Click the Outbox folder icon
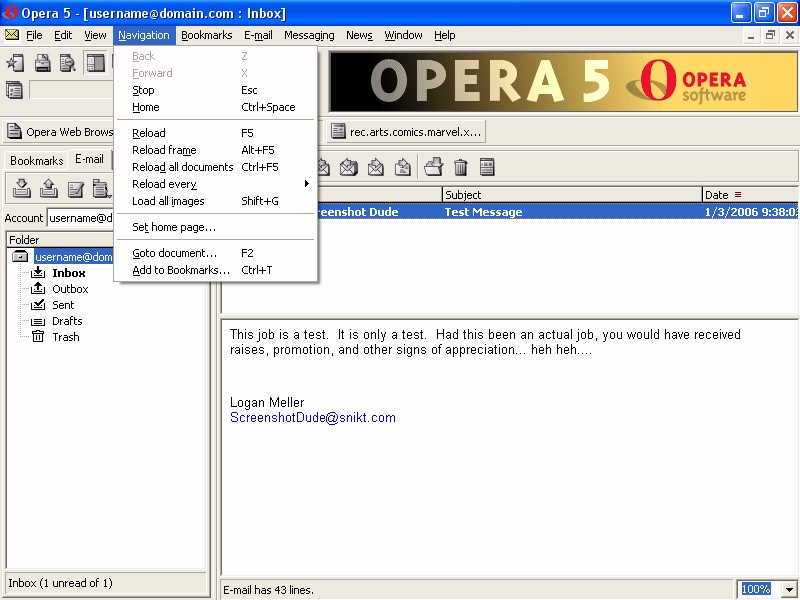The height and width of the screenshot is (600, 800). point(38,289)
